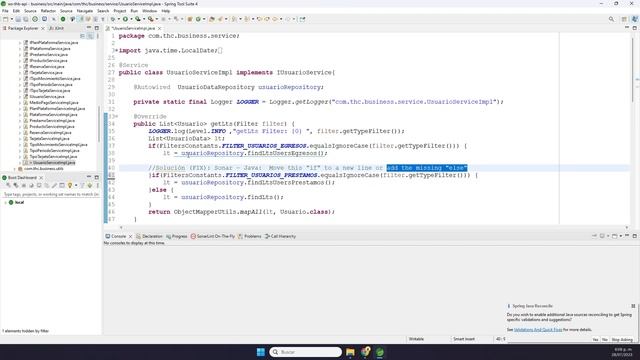Image resolution: width=640 pixels, height=360 pixels.
Task: Click the Save toolbar icon
Action: coord(18,19)
